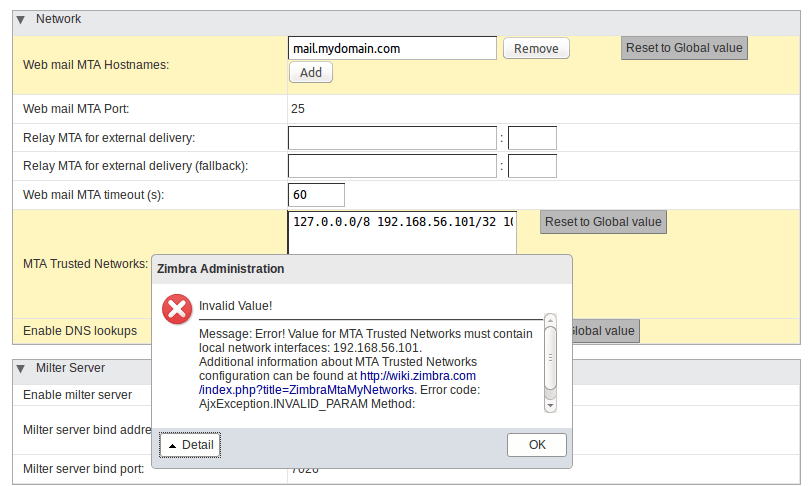Select the Web mail MTA Port value 25
Image resolution: width=809 pixels, height=486 pixels.
[x=298, y=109]
